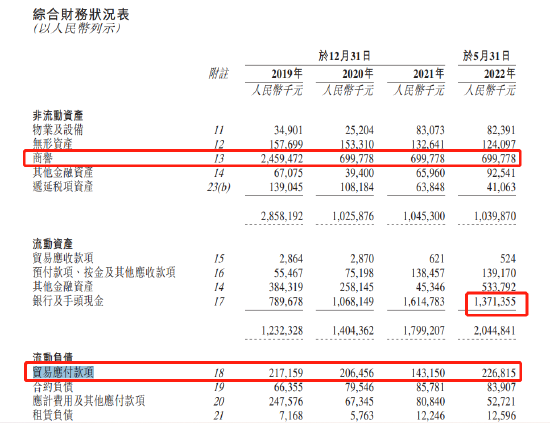The height and width of the screenshot is (423, 550).
Task: Select the 無形資產 row label
Action: tap(53, 144)
